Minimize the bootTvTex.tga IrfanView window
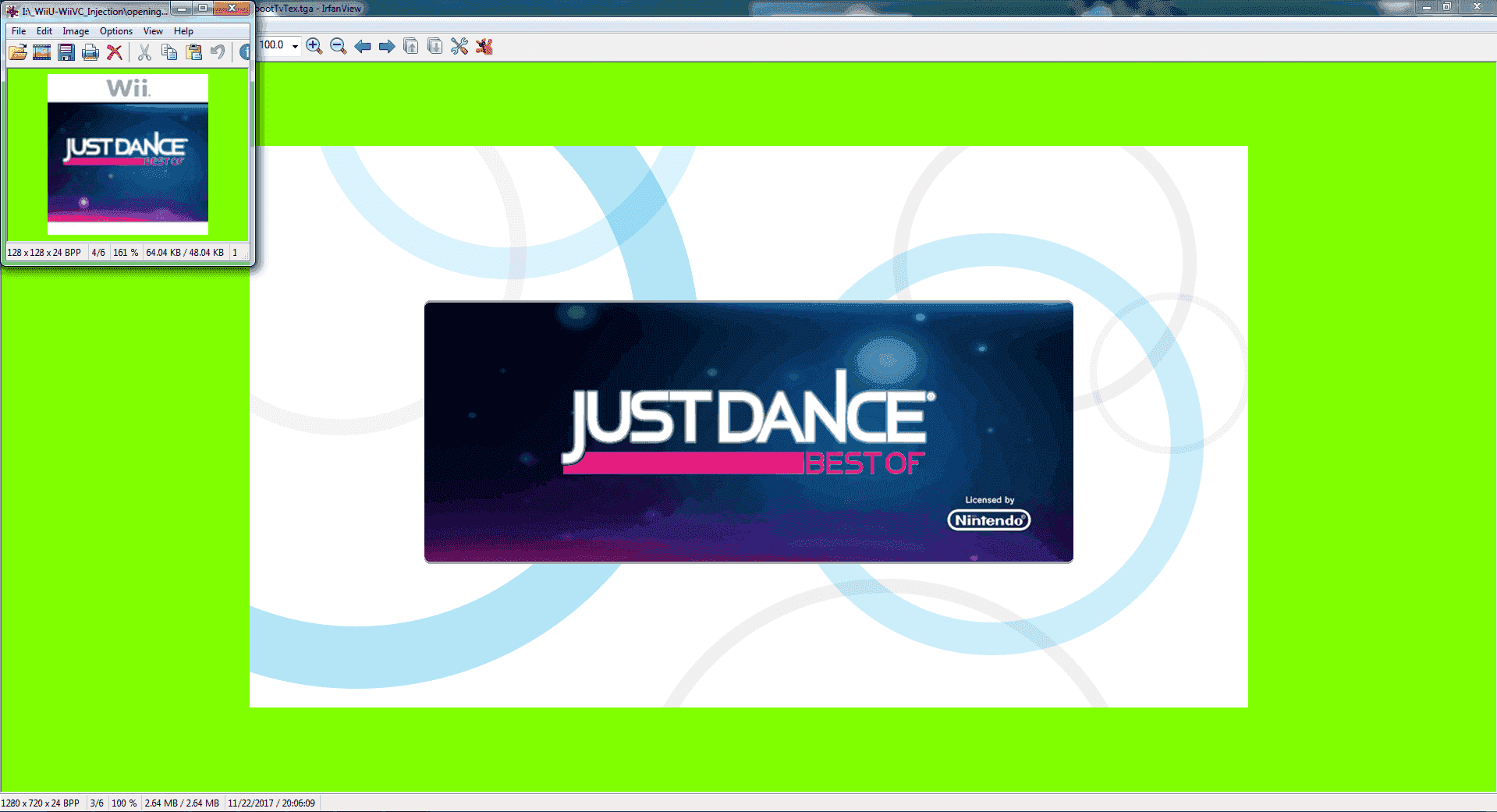The width and height of the screenshot is (1497, 812). click(1426, 7)
